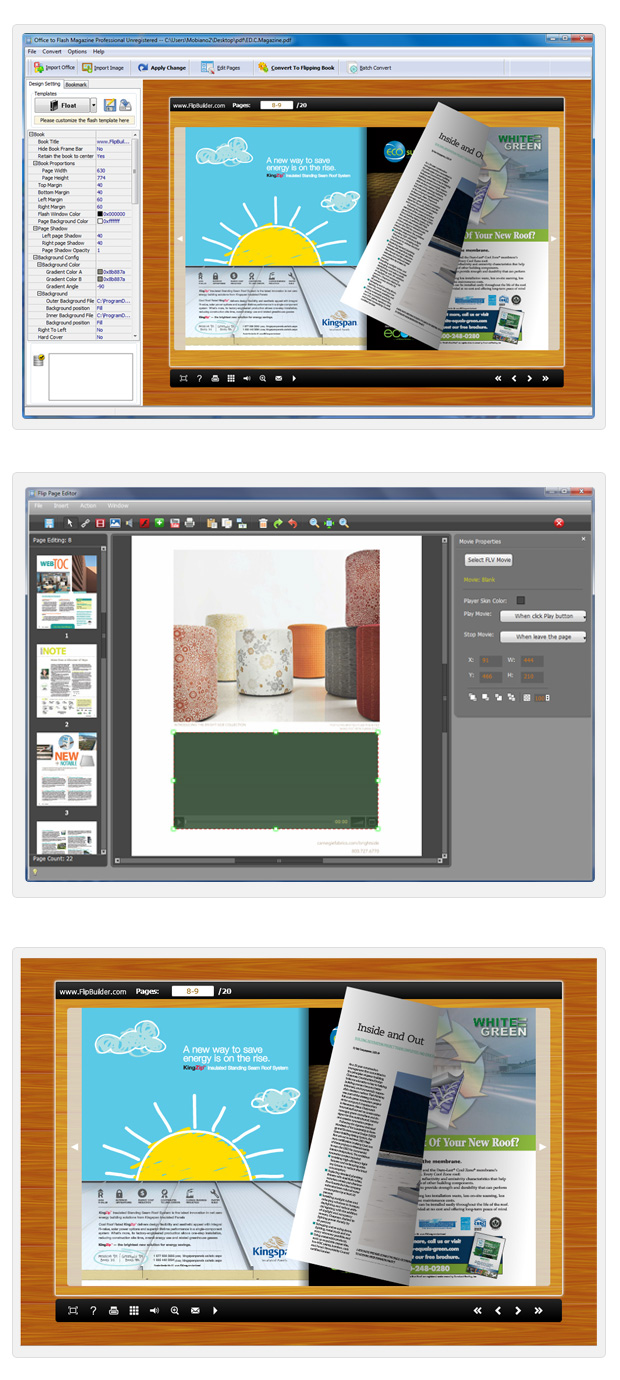Click the add link chain icon in the editor toolbar
Image resolution: width=620 pixels, height=1380 pixels.
pos(85,523)
